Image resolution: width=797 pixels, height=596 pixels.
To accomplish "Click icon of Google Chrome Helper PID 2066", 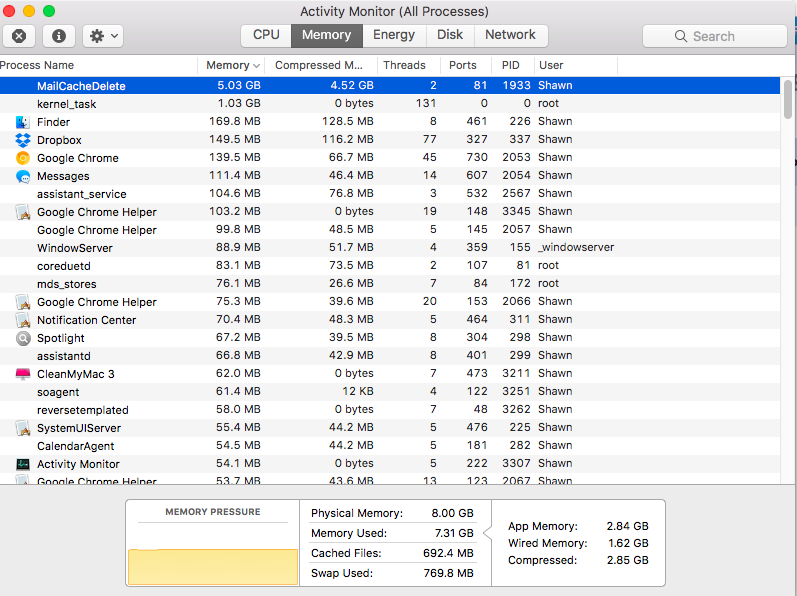I will click(23, 302).
